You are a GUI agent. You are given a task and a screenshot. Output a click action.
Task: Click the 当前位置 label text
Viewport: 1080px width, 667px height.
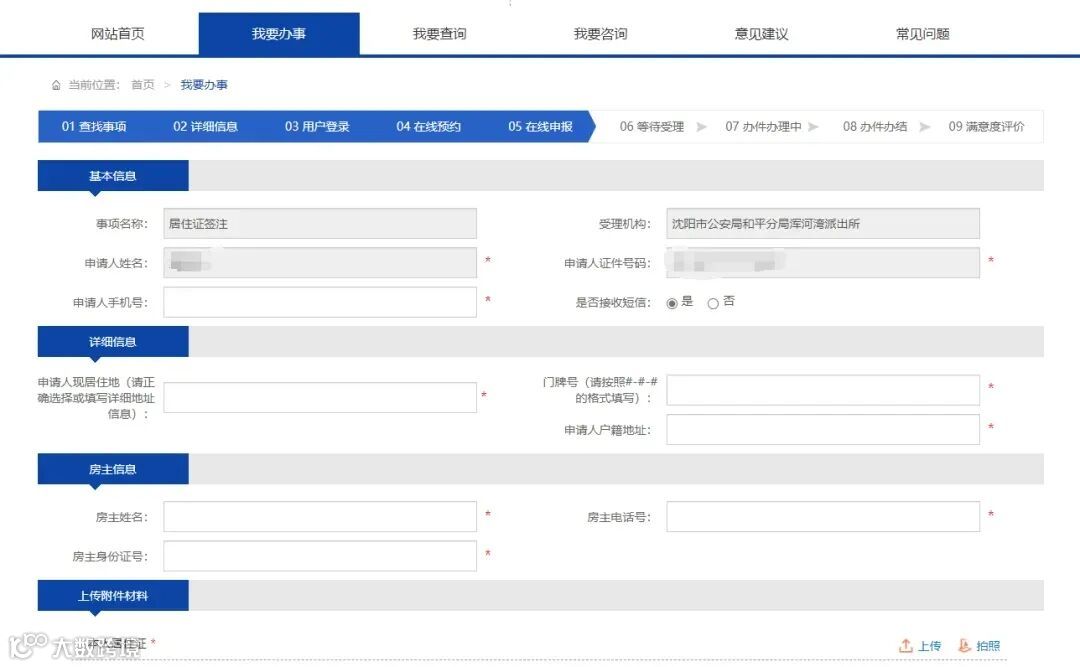pos(93,85)
